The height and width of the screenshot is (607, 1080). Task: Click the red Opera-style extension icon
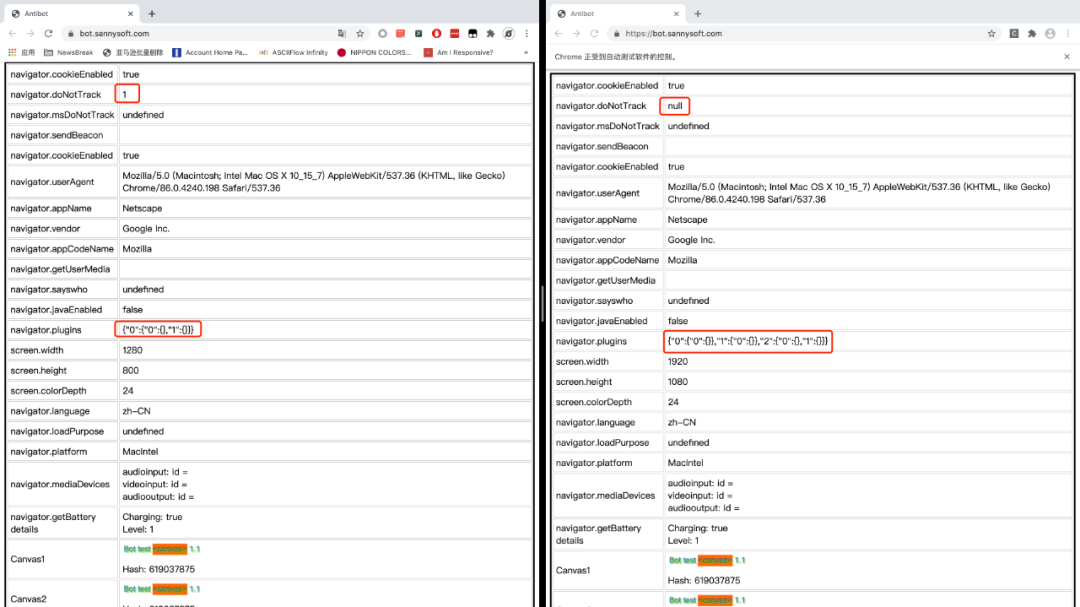pos(437,33)
